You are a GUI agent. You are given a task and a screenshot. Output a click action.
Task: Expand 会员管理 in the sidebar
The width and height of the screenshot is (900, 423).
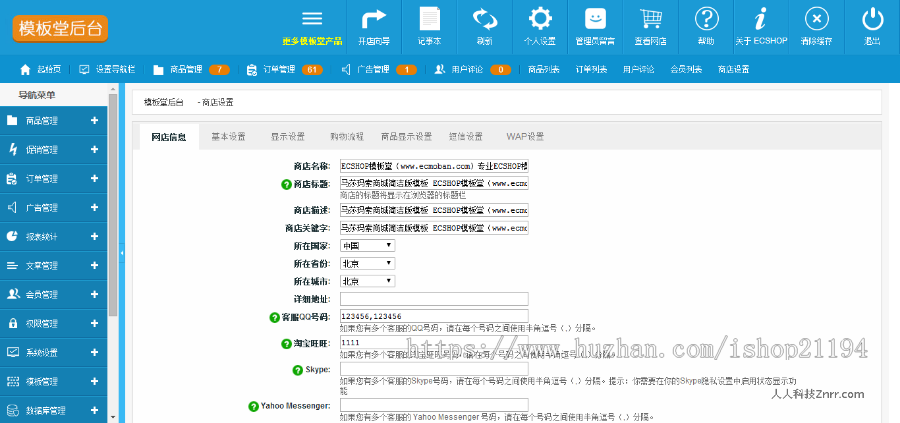[95, 294]
